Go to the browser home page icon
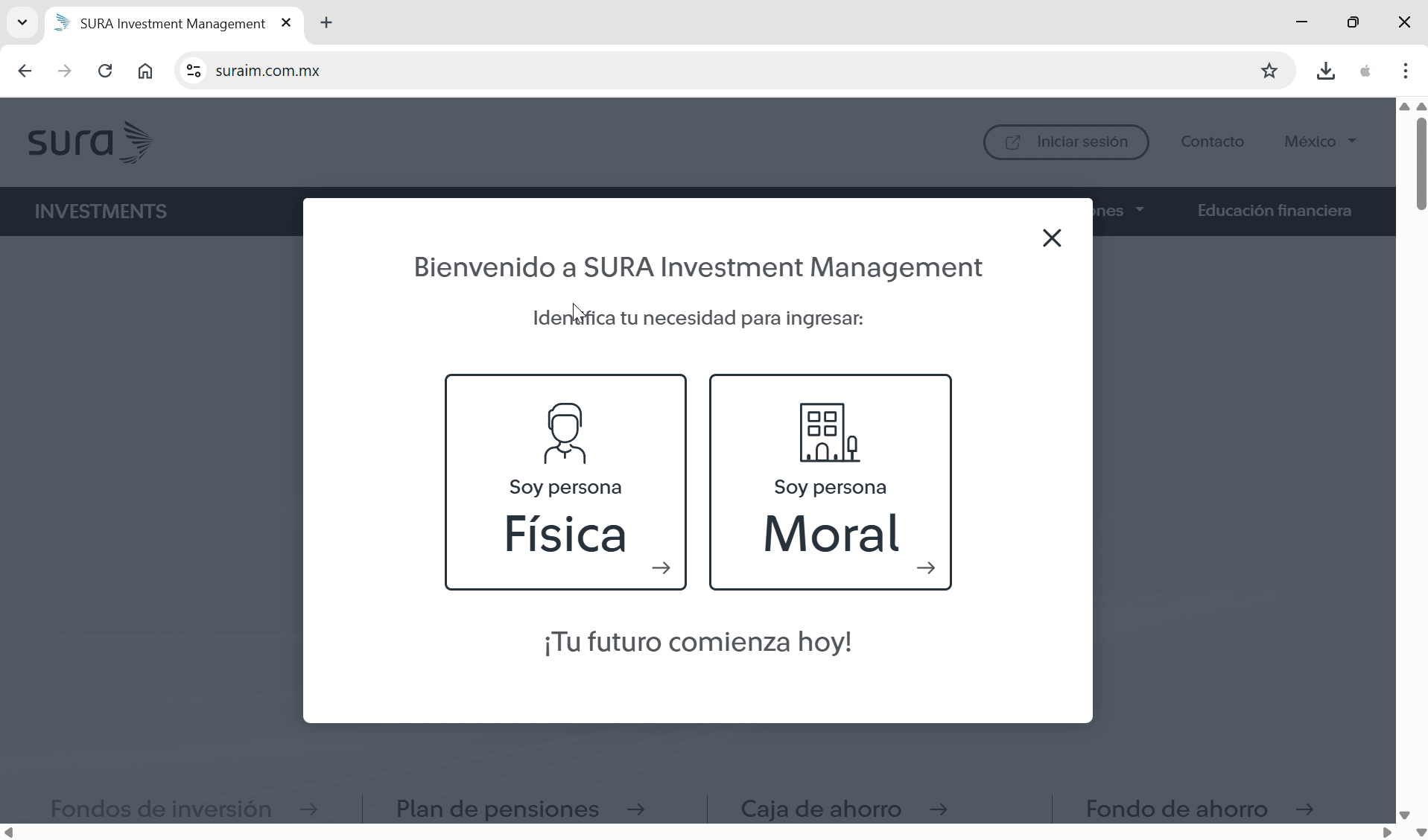This screenshot has height=840, width=1428. (145, 71)
